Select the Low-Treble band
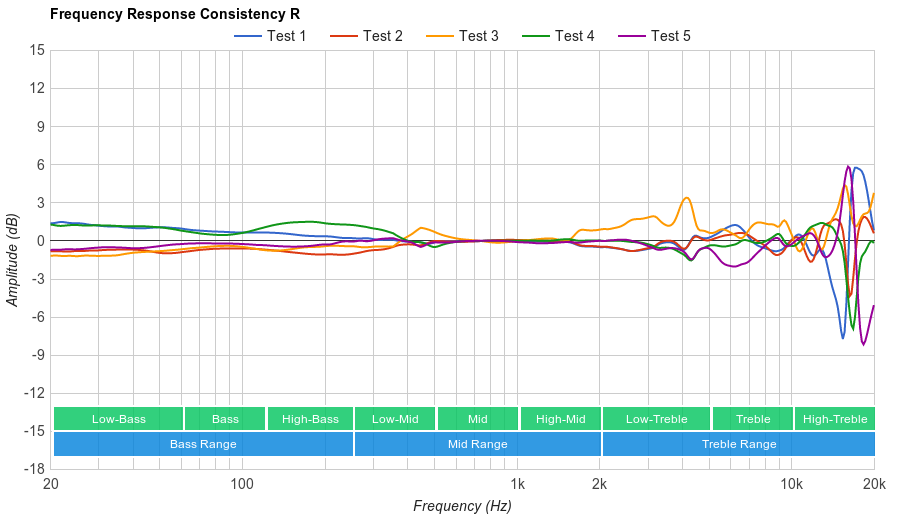The image size is (900, 520). [x=656, y=419]
